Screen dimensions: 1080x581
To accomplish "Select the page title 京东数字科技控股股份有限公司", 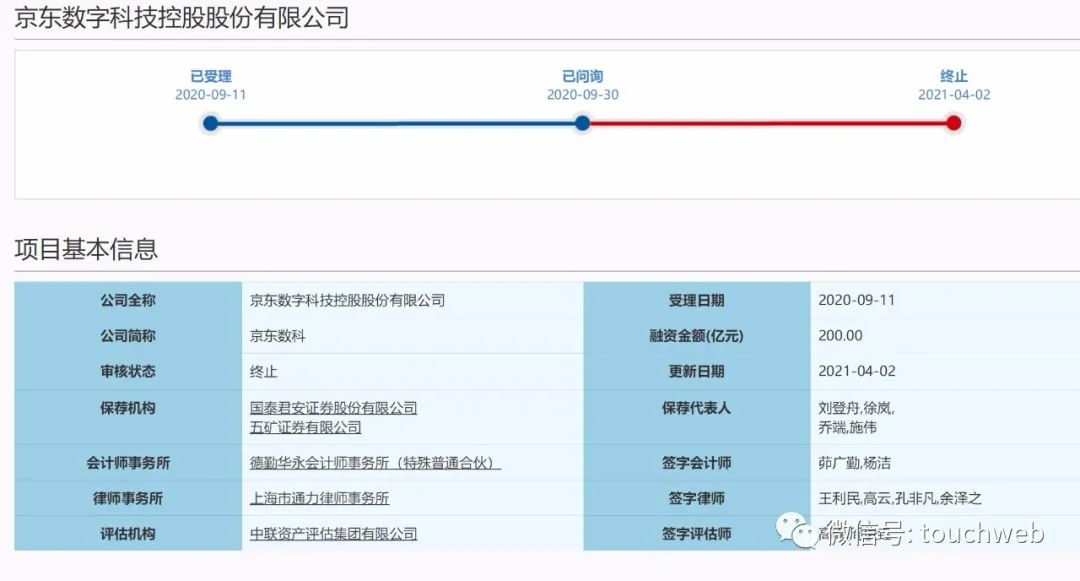I will tap(182, 17).
